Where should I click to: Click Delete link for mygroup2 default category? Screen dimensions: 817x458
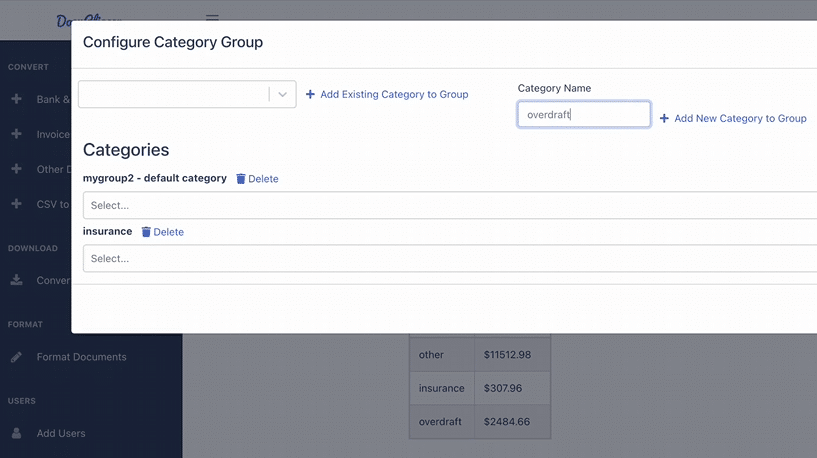coord(263,179)
